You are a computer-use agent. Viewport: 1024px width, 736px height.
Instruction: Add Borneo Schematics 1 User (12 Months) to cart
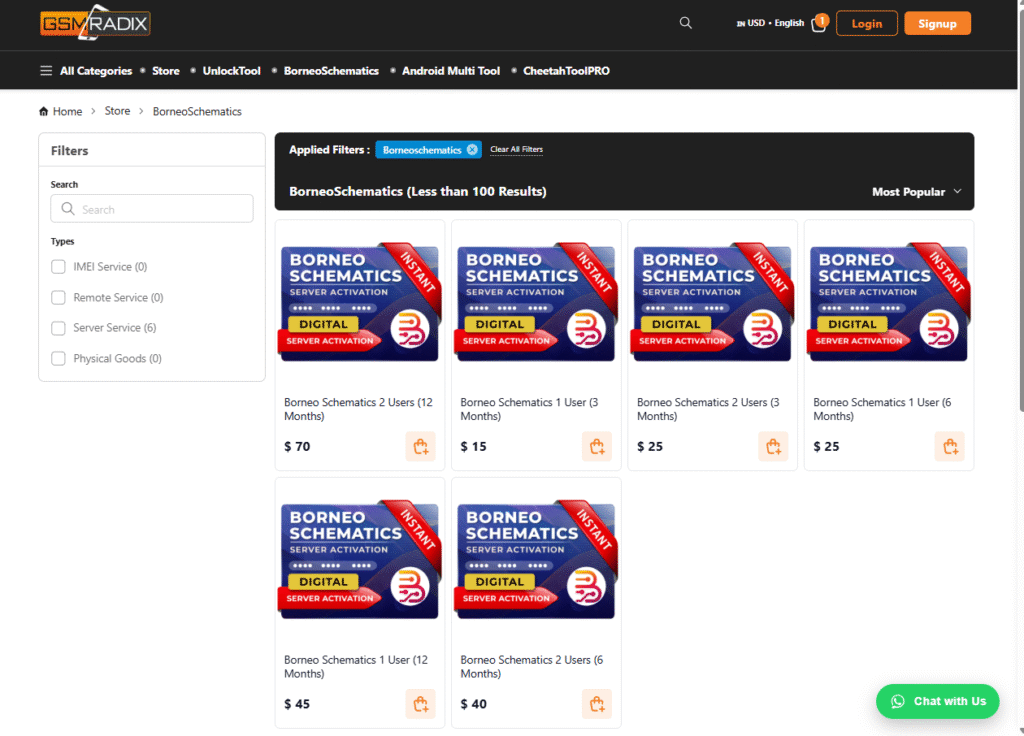(x=420, y=704)
